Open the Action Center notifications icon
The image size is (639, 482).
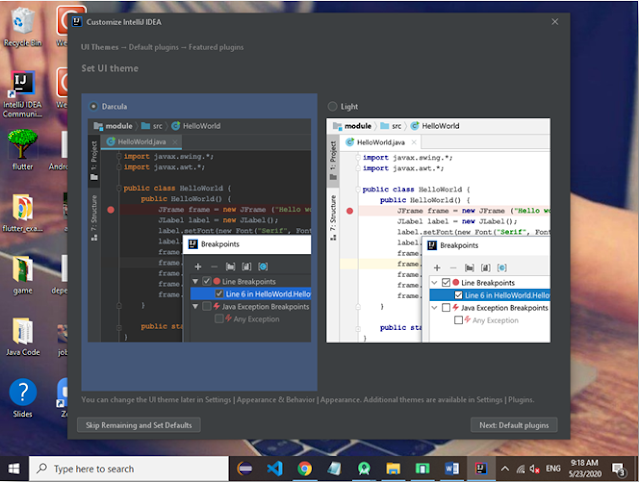[x=619, y=469]
